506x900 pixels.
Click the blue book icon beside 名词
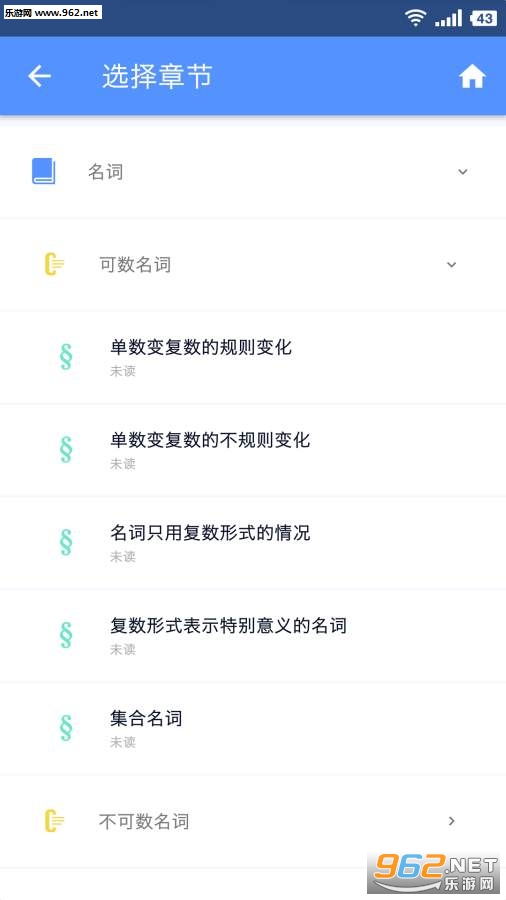pyautogui.click(x=44, y=172)
